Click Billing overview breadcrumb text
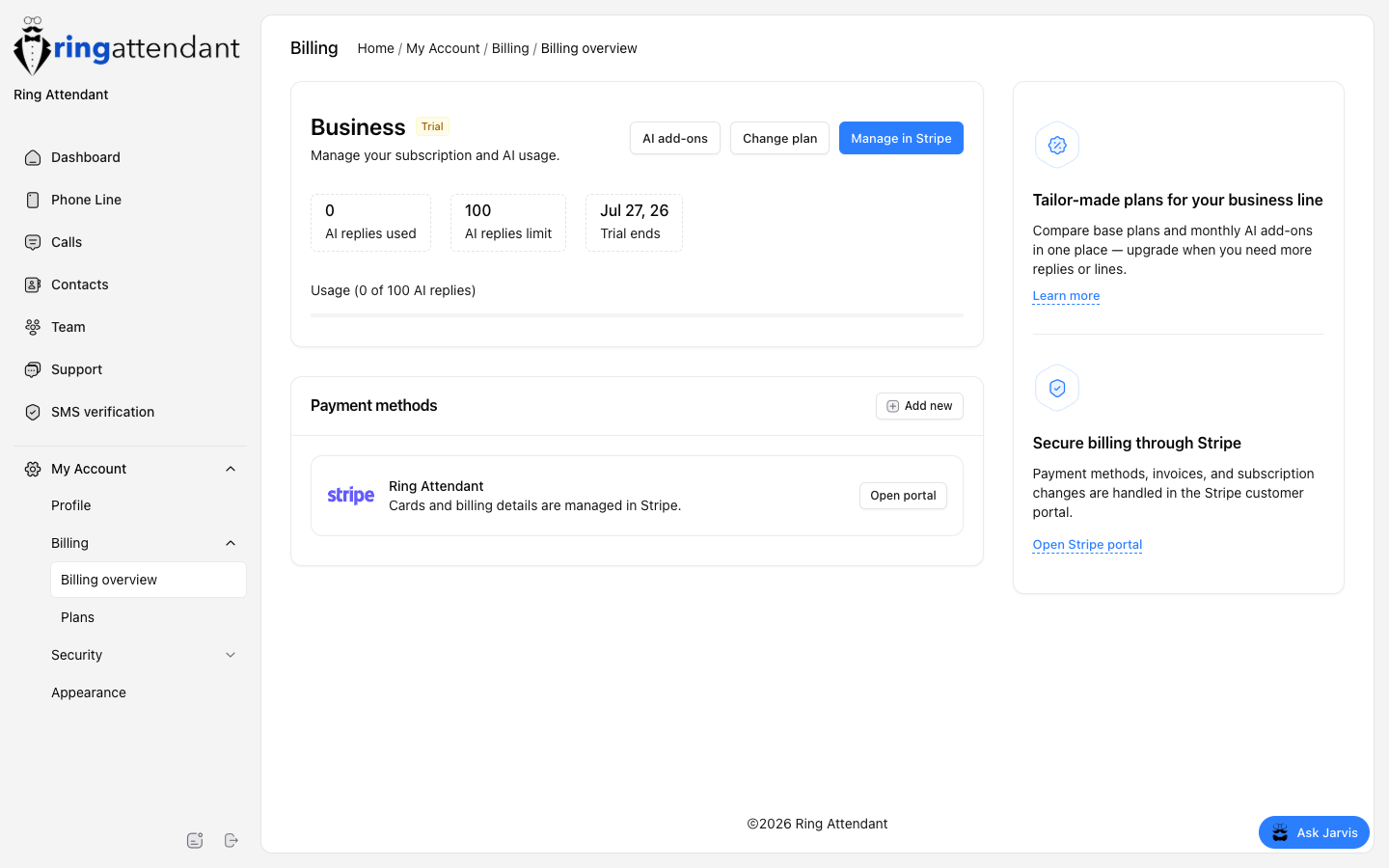Screen dimensions: 1389x868 point(588,48)
